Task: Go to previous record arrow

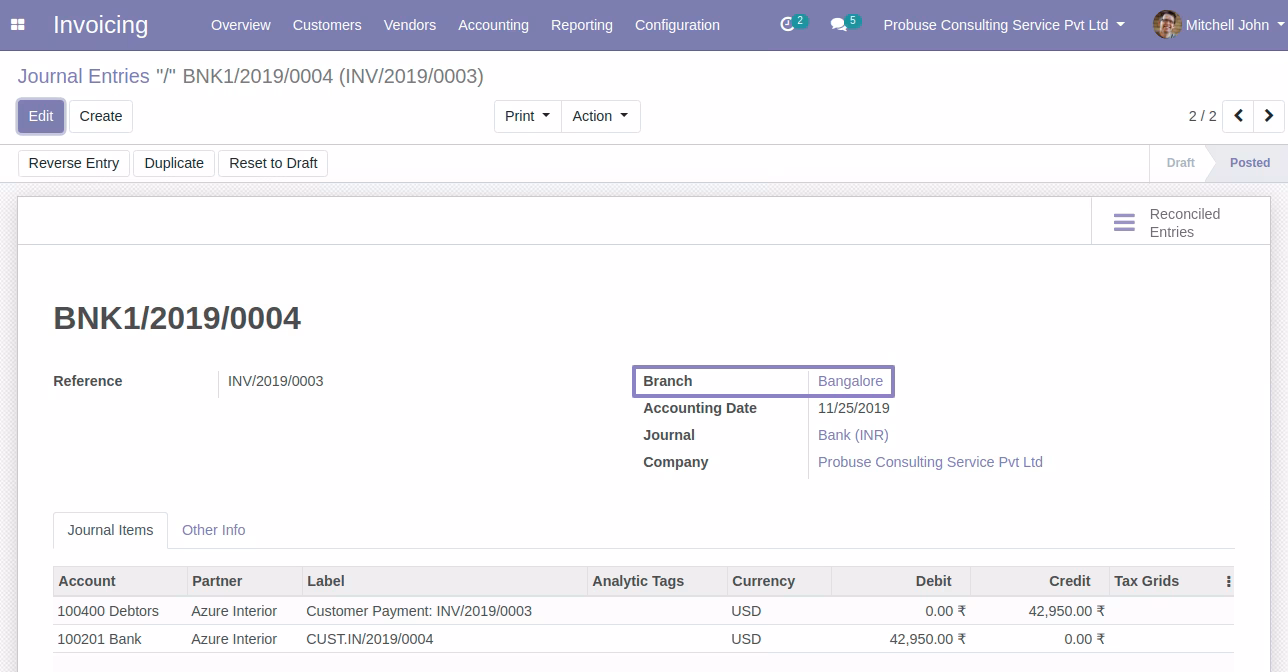Action: (1238, 116)
